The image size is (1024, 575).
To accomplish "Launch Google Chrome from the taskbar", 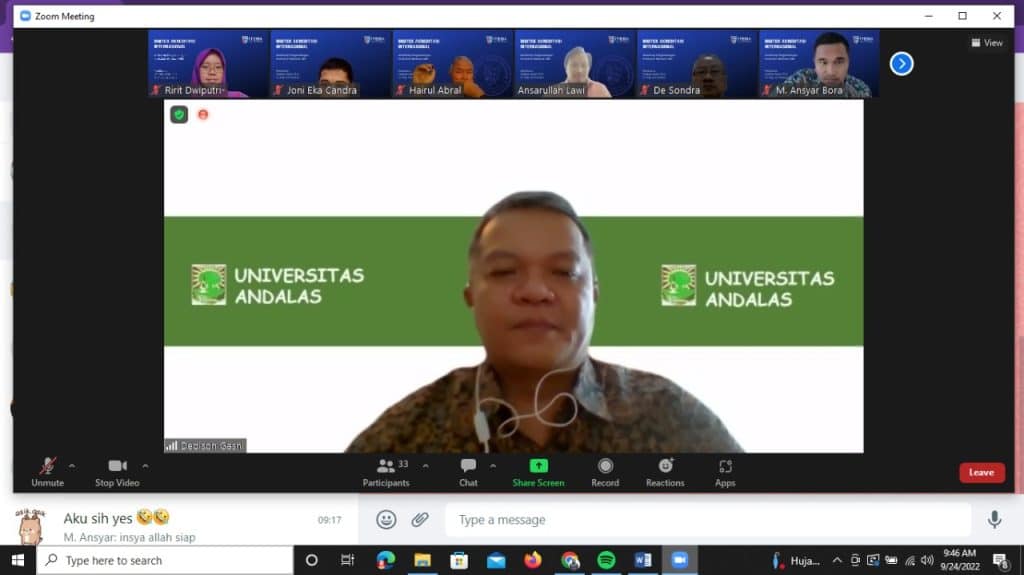I will [570, 561].
